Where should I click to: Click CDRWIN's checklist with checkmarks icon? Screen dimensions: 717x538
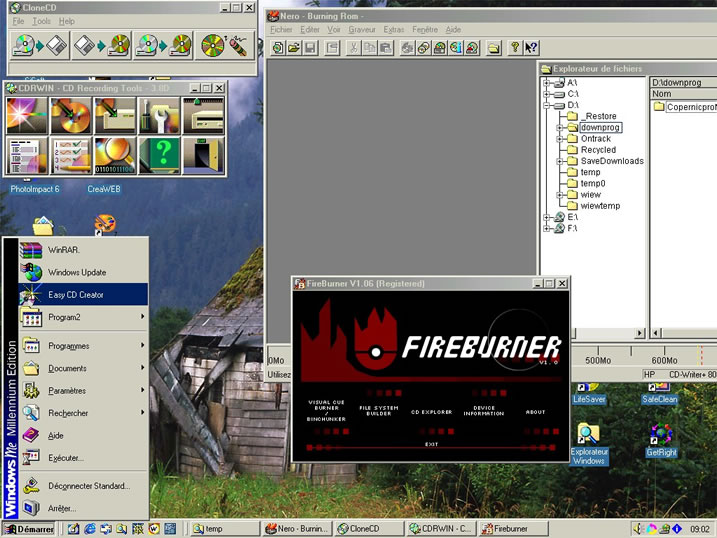click(71, 156)
